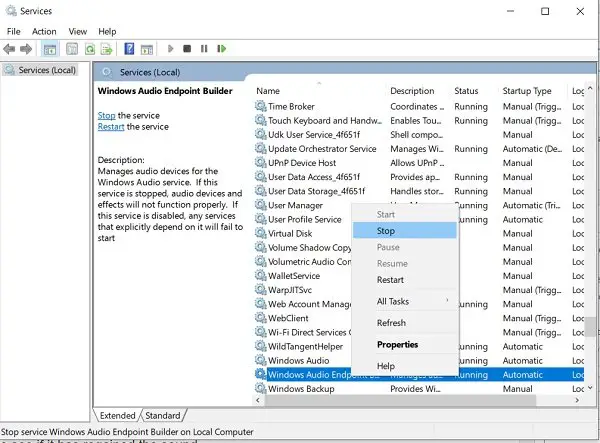Viewport: 600px width, 443px height.
Task: Click the Stop the service link
Action: (106, 116)
